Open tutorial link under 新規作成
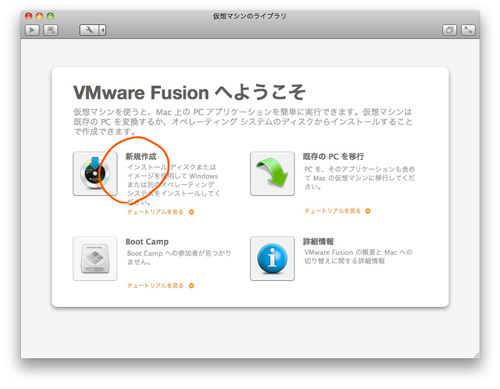 161,212
